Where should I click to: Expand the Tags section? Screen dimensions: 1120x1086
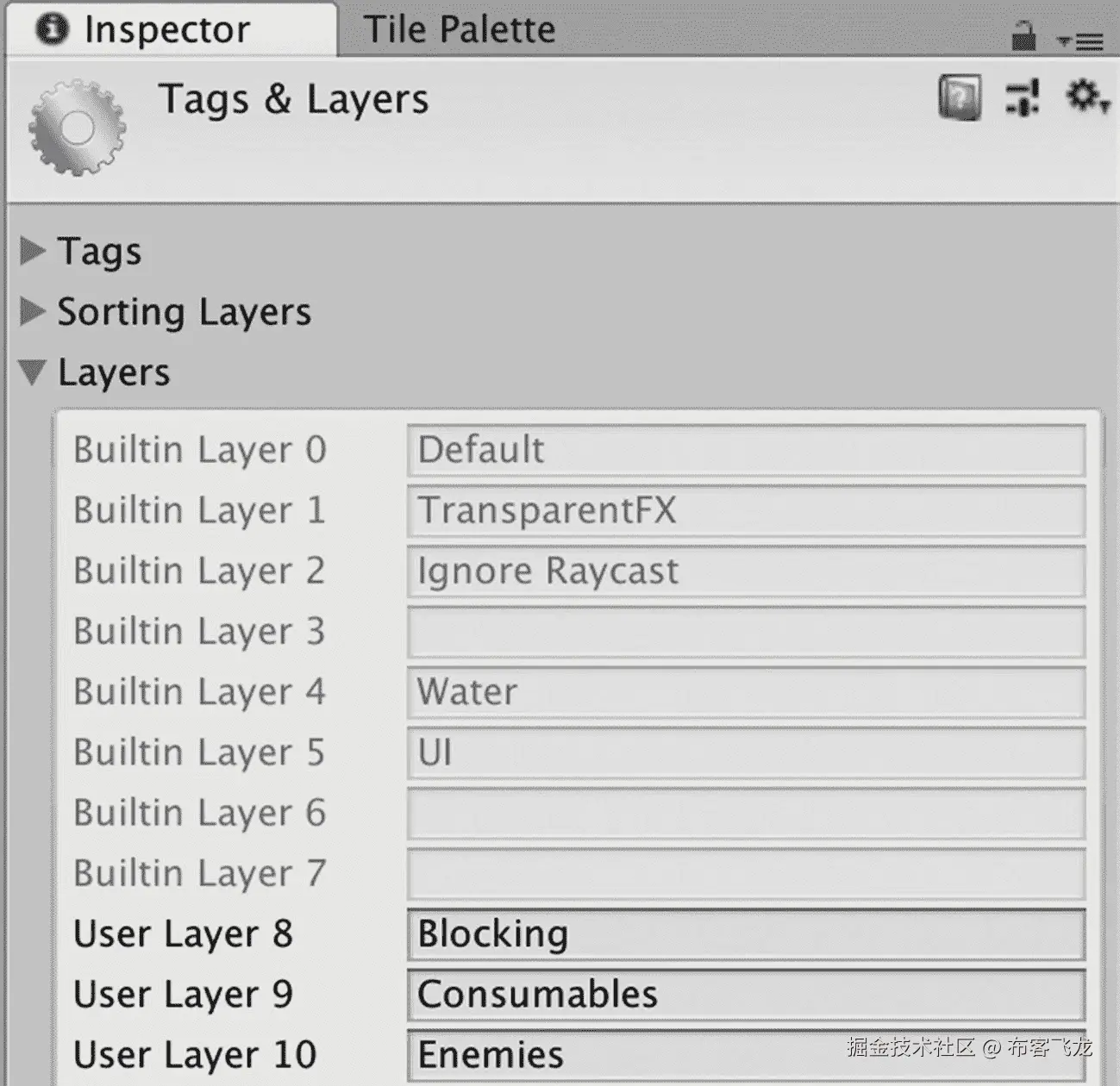click(33, 251)
